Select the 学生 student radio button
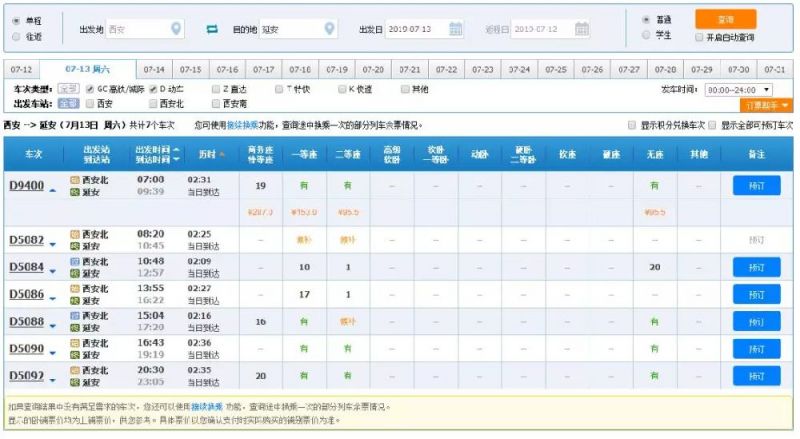 [646, 35]
